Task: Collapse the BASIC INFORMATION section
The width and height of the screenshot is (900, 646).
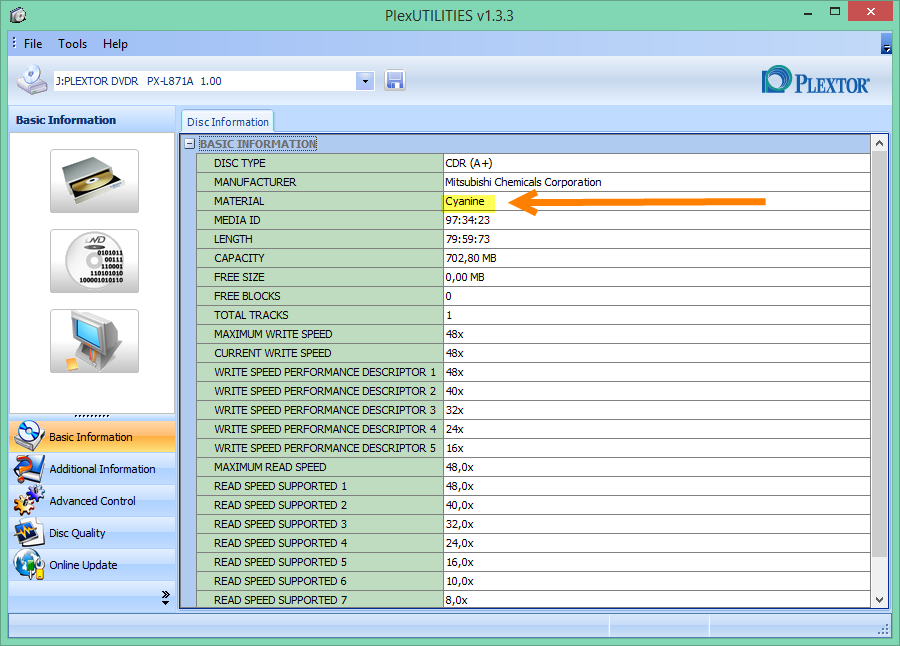Action: pyautogui.click(x=189, y=144)
